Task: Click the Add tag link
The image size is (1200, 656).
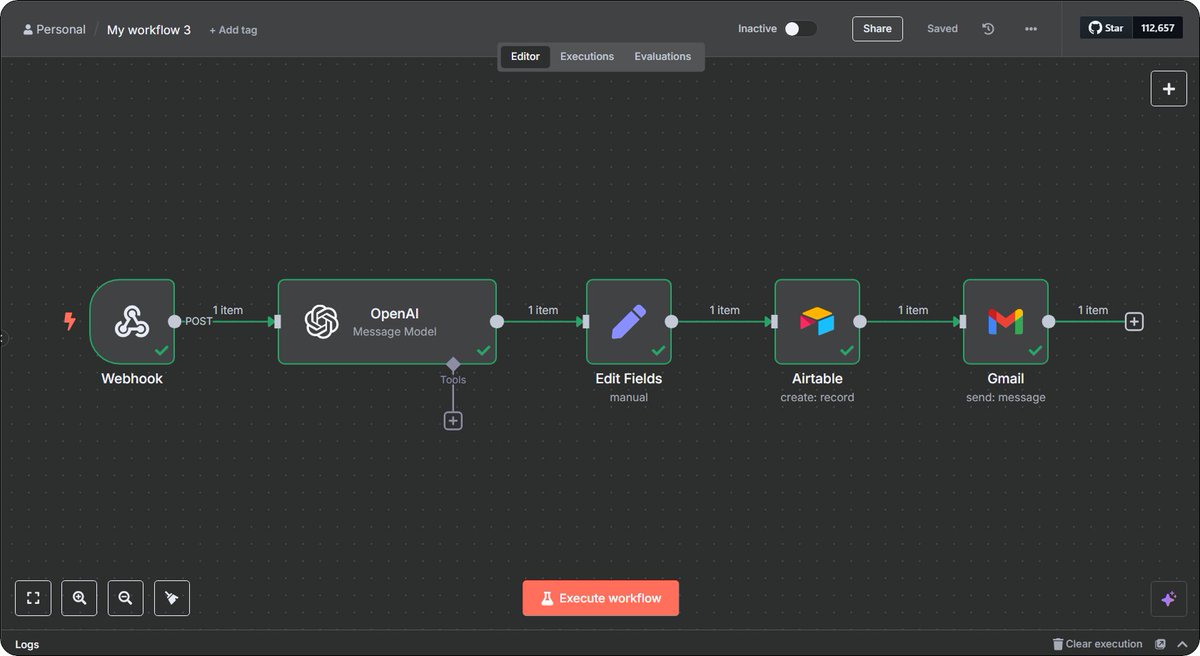Action: (233, 30)
